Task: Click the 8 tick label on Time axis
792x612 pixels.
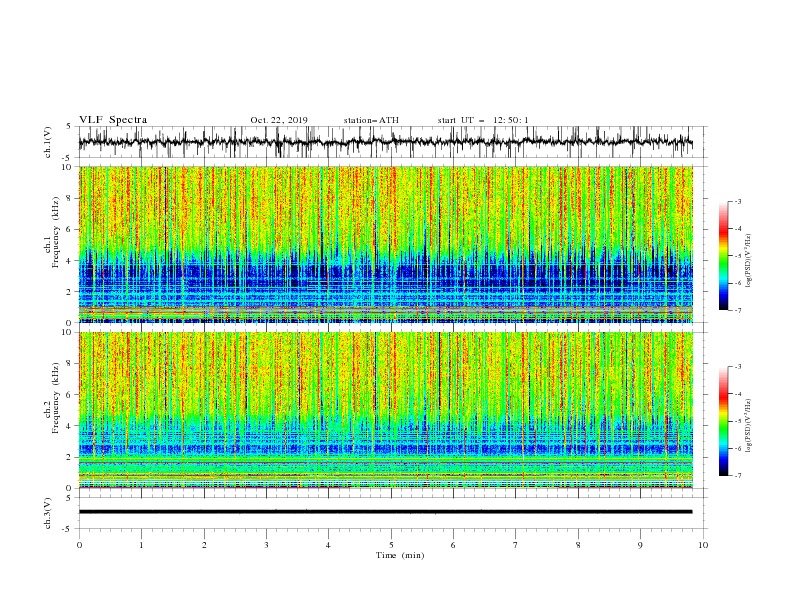Action: click(x=578, y=545)
